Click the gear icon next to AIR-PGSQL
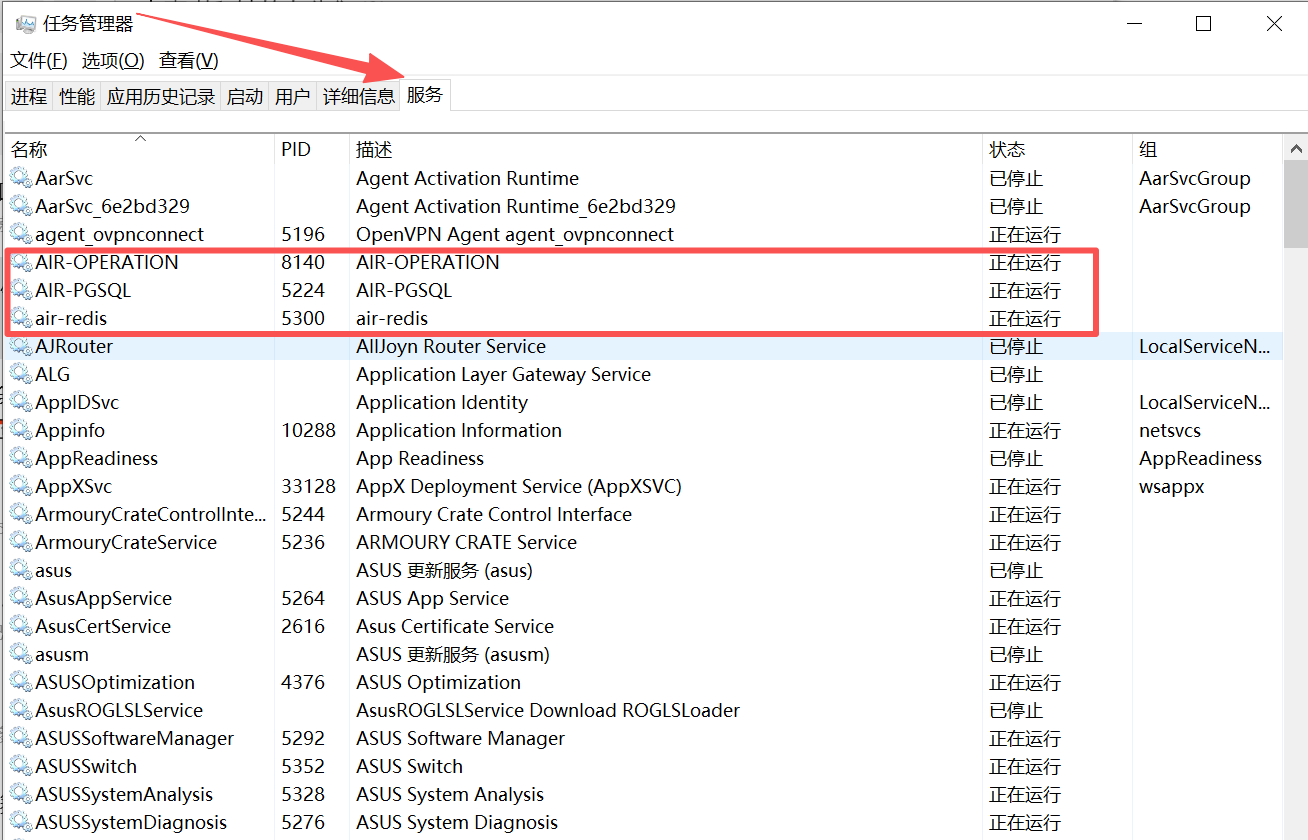The height and width of the screenshot is (840, 1308). point(21,291)
